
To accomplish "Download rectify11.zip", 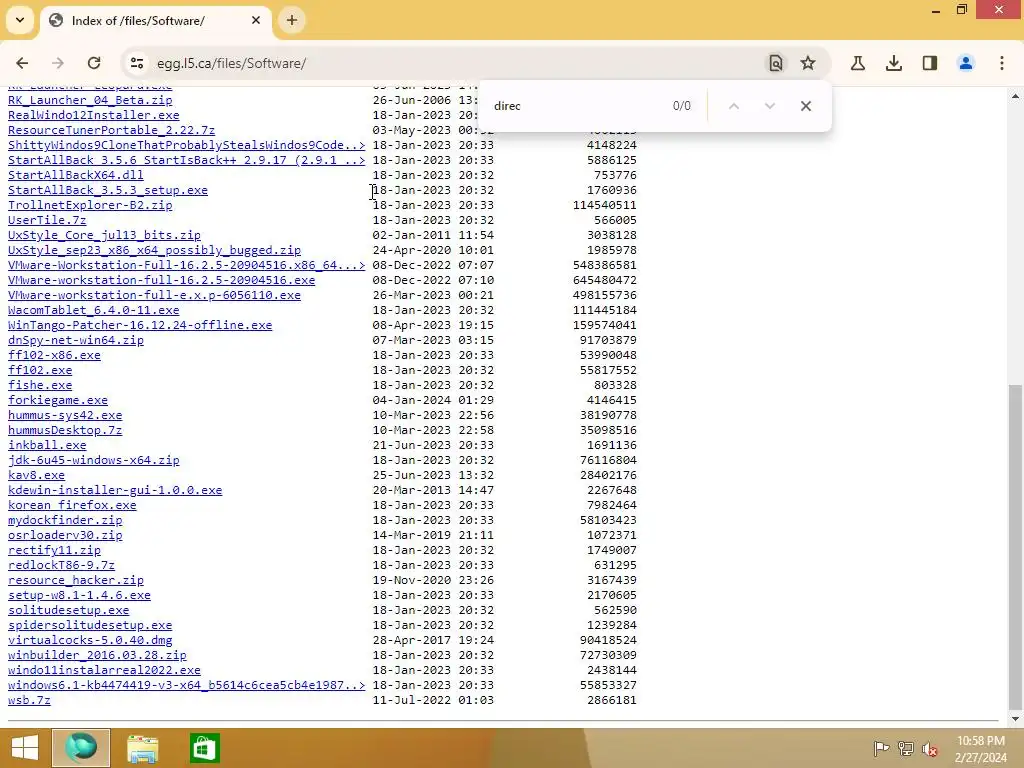I will [x=54, y=551].
